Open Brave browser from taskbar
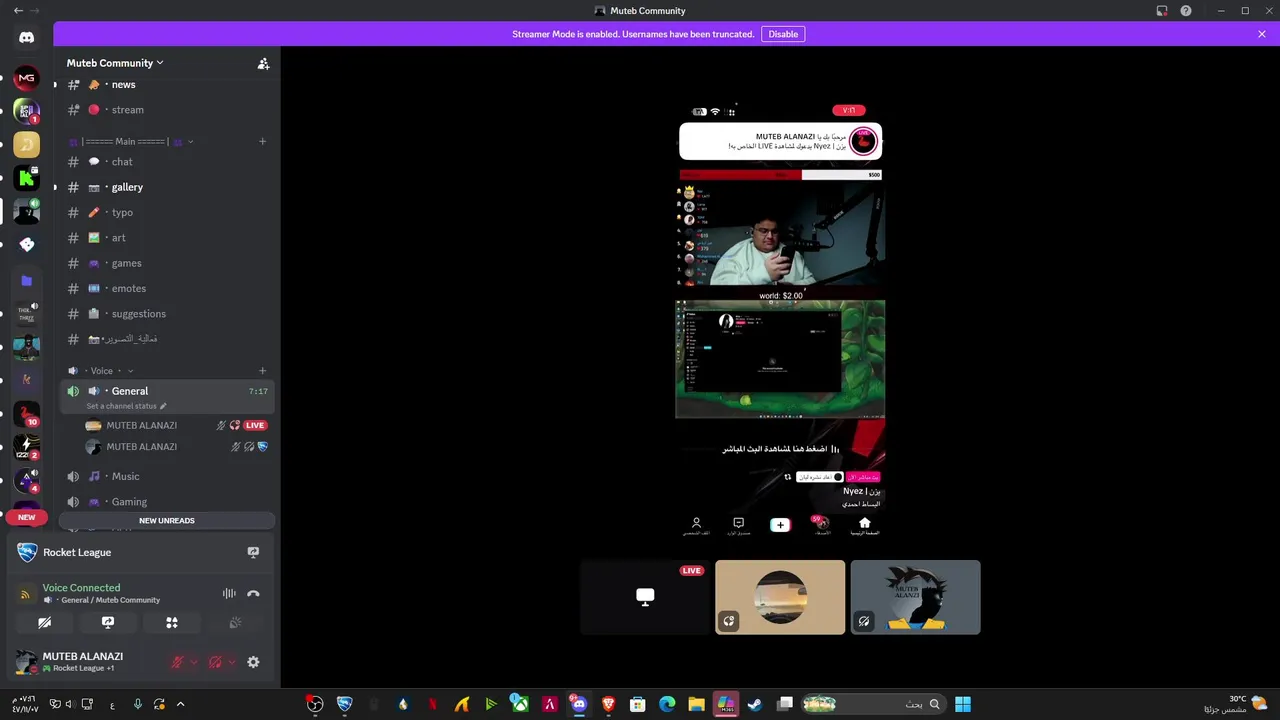This screenshot has height=720, width=1280. pyautogui.click(x=608, y=704)
